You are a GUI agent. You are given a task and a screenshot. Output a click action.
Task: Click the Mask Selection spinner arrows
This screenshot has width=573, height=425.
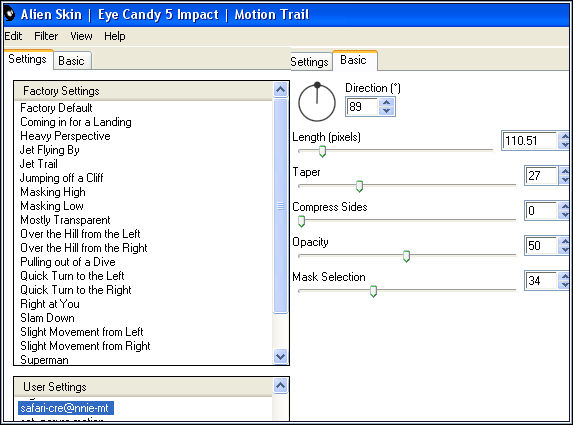(x=565, y=281)
